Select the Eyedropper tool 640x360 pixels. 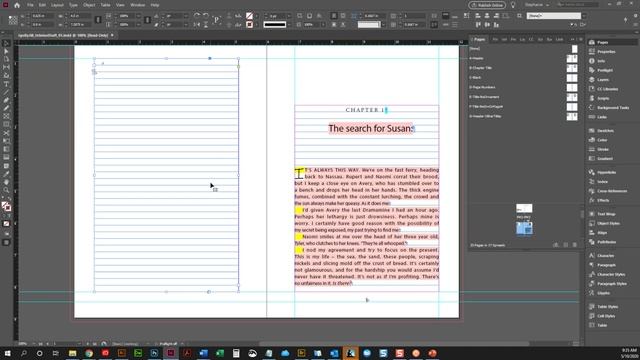click(6, 174)
